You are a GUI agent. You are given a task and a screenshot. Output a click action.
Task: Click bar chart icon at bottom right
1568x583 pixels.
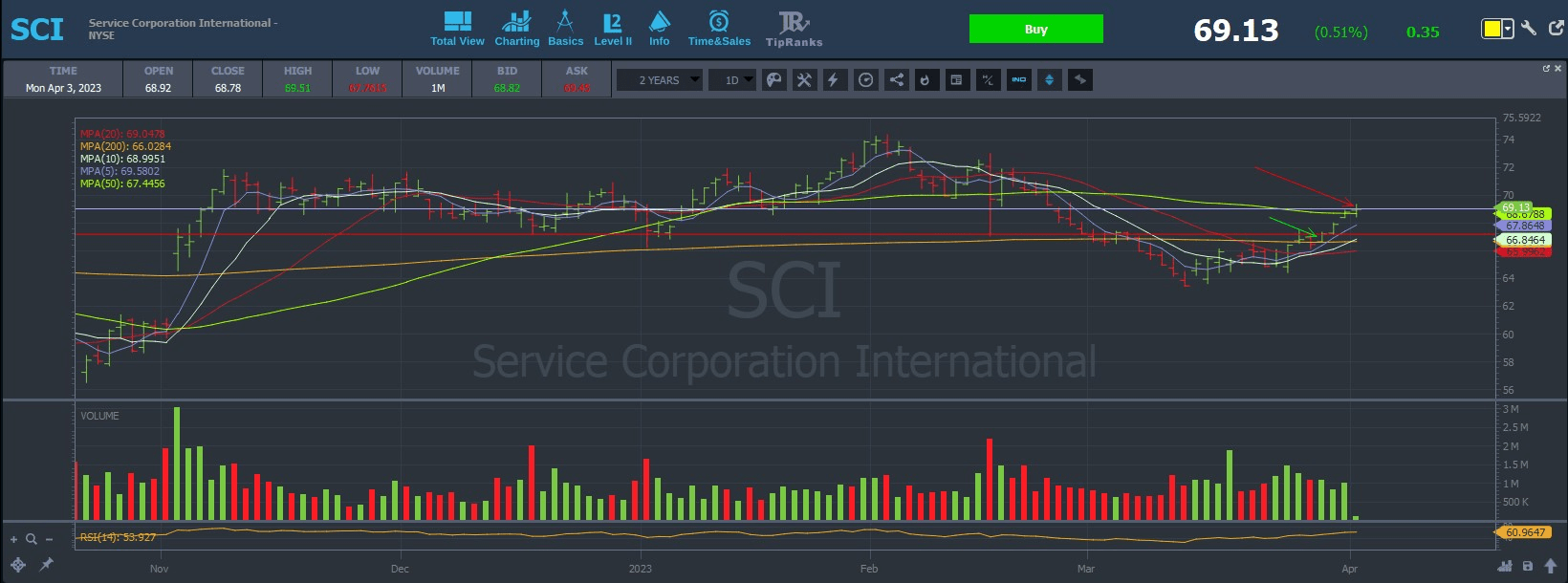1505,566
